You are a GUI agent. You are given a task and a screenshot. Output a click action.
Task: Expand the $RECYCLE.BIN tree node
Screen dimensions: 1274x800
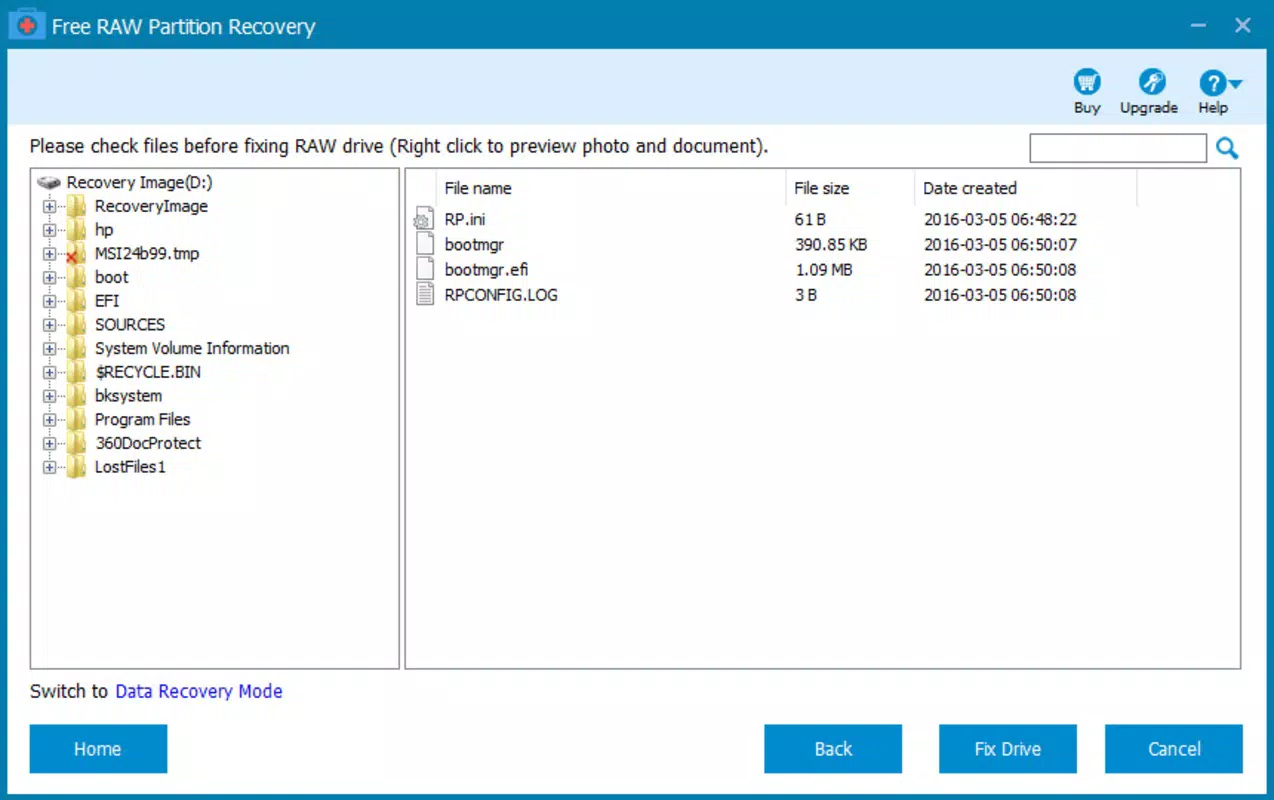tap(49, 372)
